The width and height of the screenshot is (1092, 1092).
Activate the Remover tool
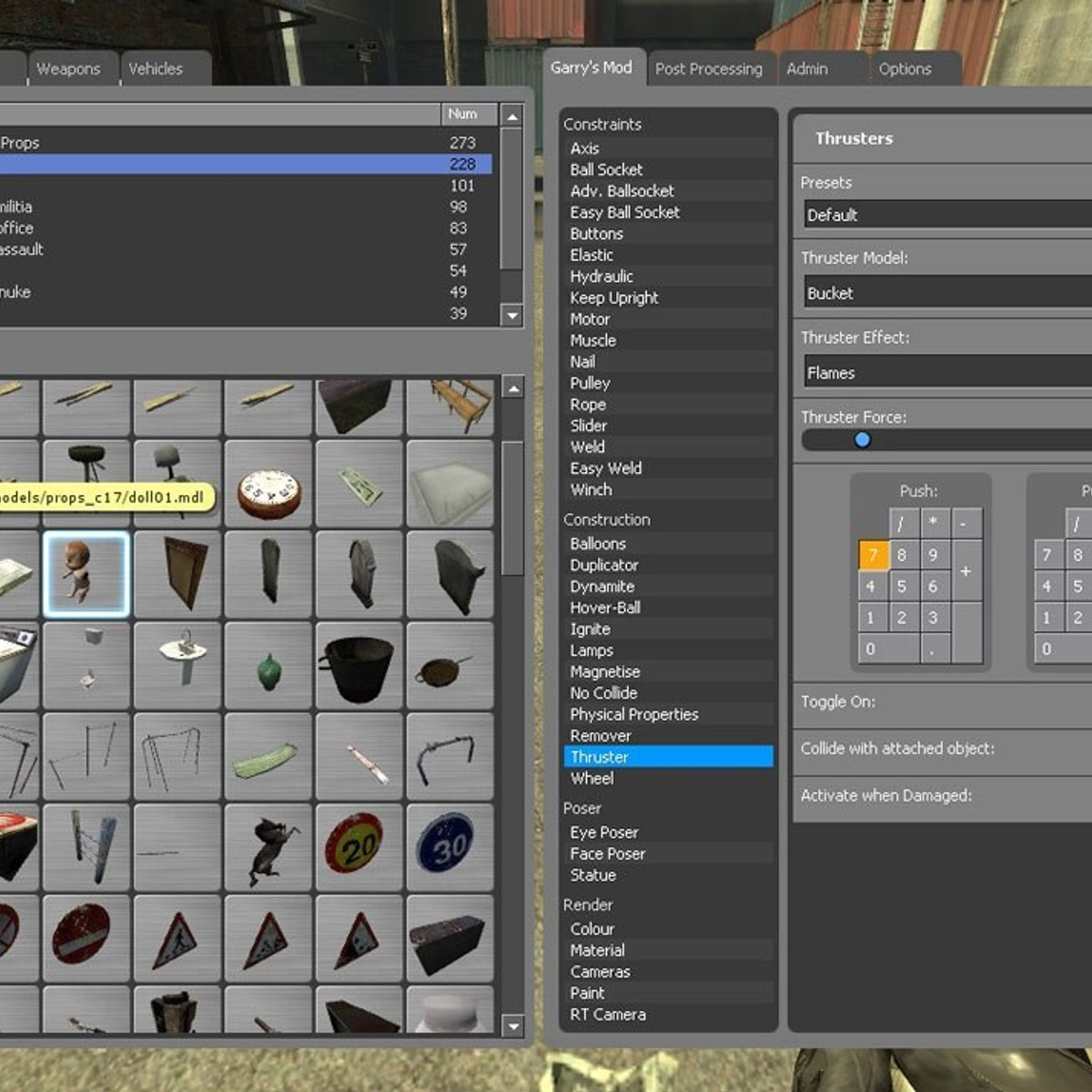tap(669, 735)
